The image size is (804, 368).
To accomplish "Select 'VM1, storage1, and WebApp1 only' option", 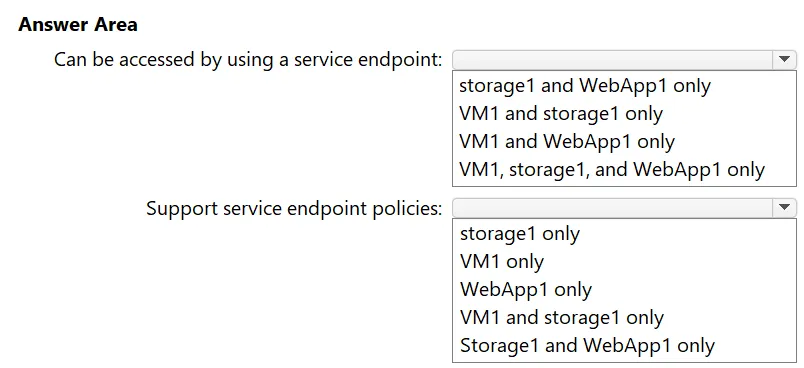I will click(x=612, y=169).
